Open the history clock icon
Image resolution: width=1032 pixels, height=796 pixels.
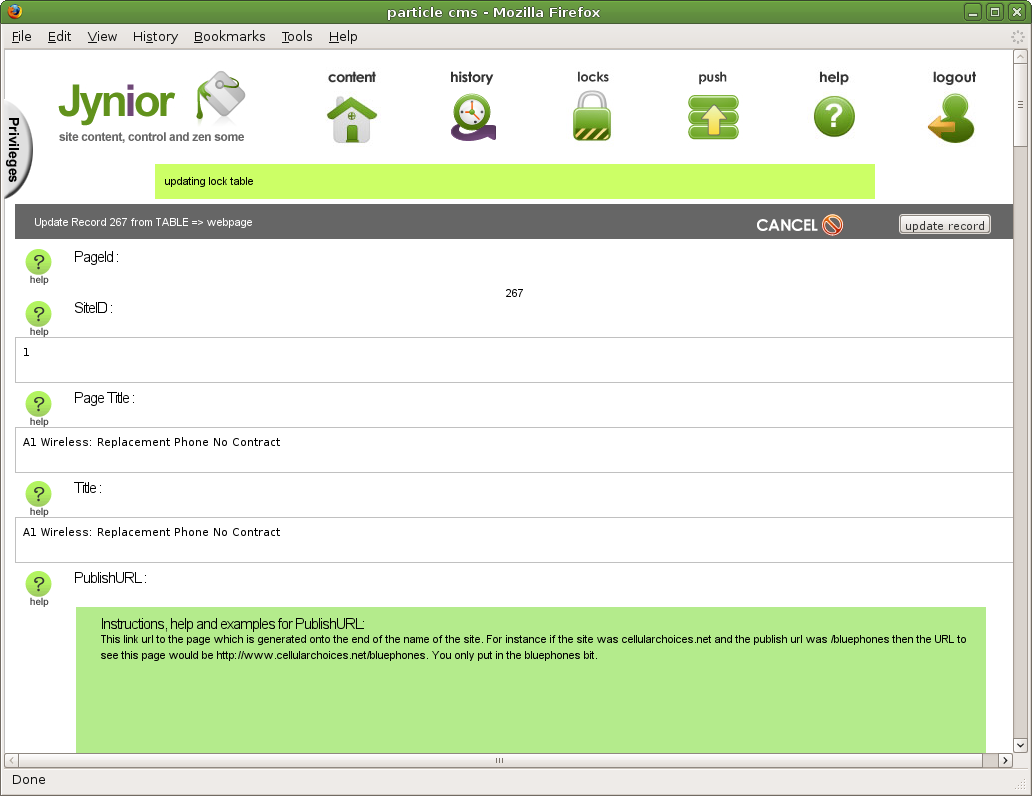[x=472, y=118]
